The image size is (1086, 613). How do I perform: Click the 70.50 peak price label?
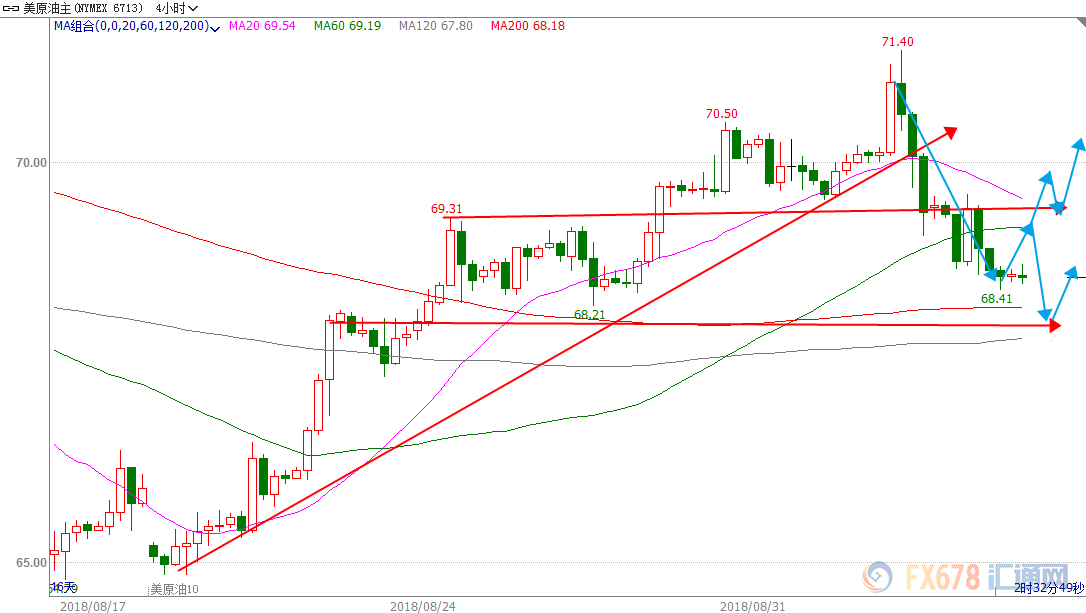point(721,114)
